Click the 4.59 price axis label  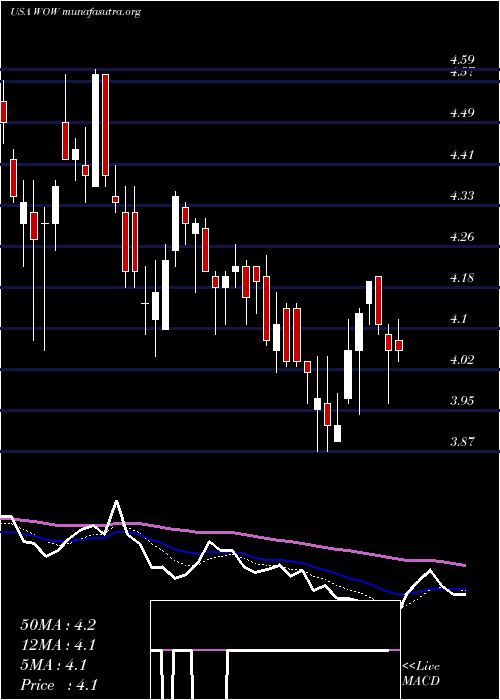coord(462,60)
